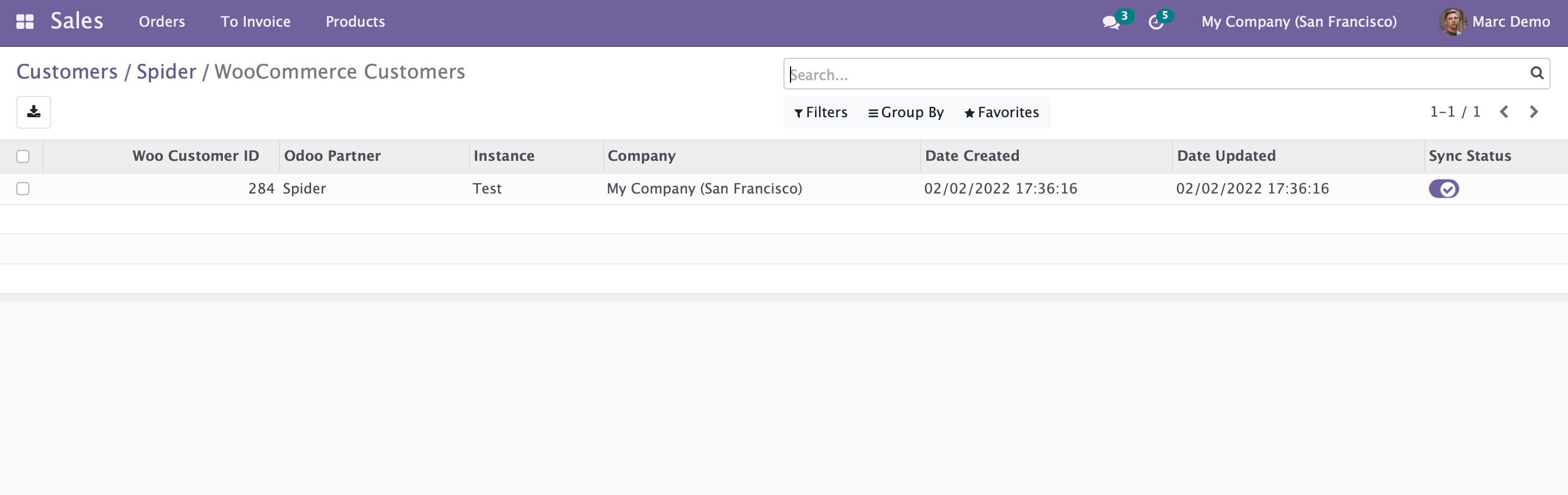The width and height of the screenshot is (1568, 495).
Task: Go back to Spider breadcrumb link
Action: pos(166,72)
